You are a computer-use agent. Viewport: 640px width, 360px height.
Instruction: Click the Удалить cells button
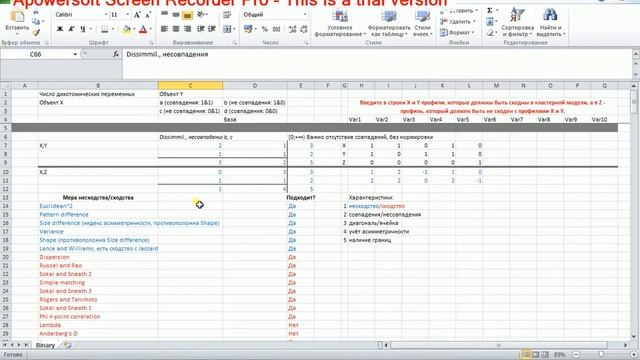click(x=457, y=22)
